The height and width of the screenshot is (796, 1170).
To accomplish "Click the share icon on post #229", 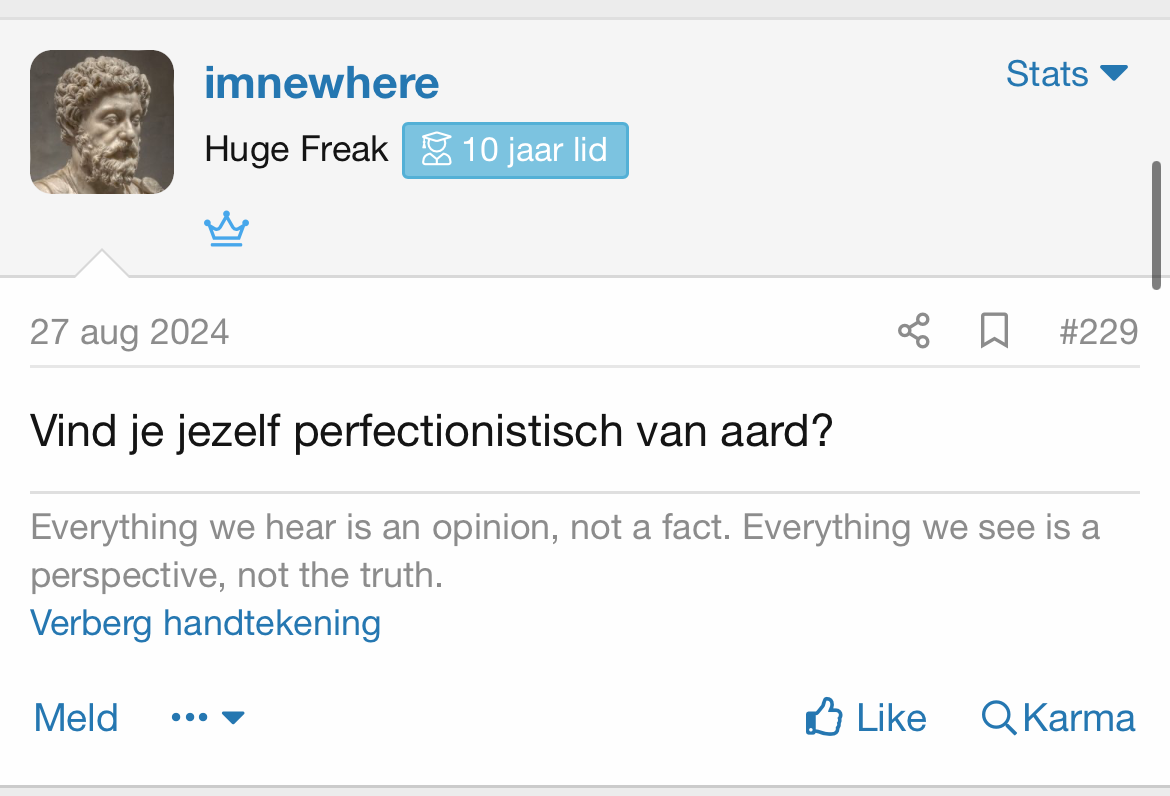I will [x=913, y=331].
